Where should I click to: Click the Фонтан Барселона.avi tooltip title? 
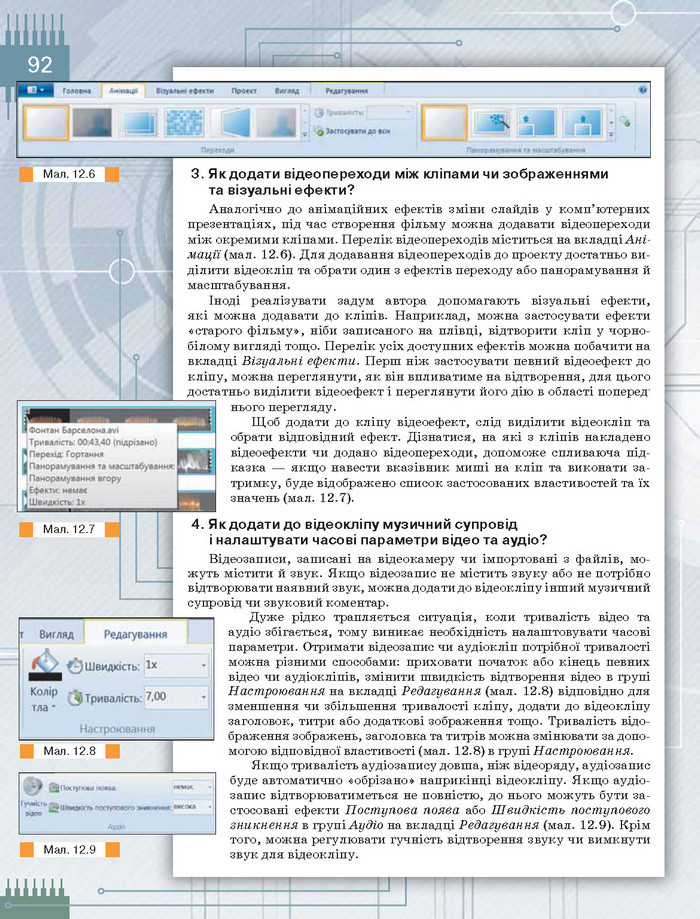[x=73, y=430]
